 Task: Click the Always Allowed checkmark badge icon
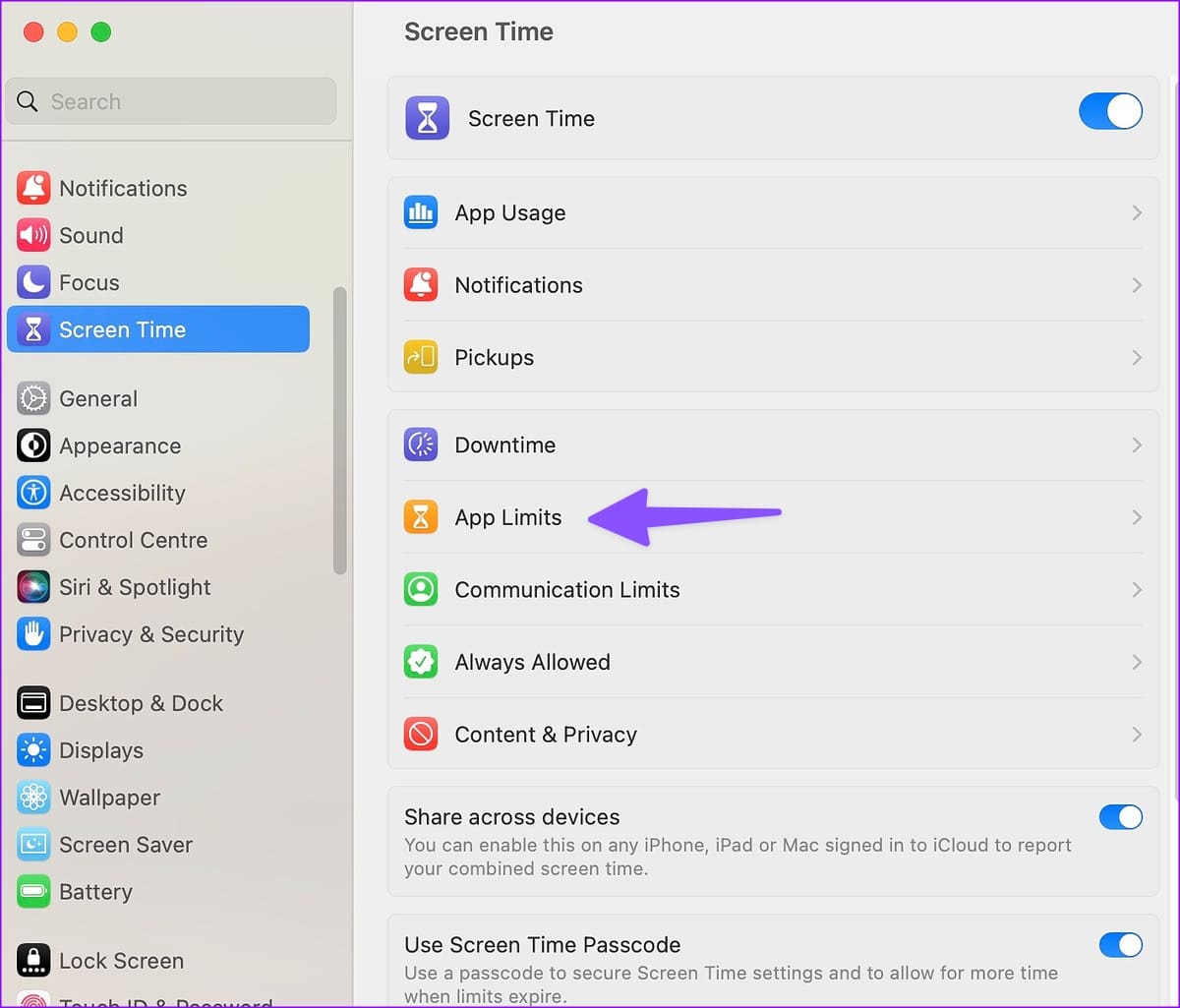click(421, 662)
